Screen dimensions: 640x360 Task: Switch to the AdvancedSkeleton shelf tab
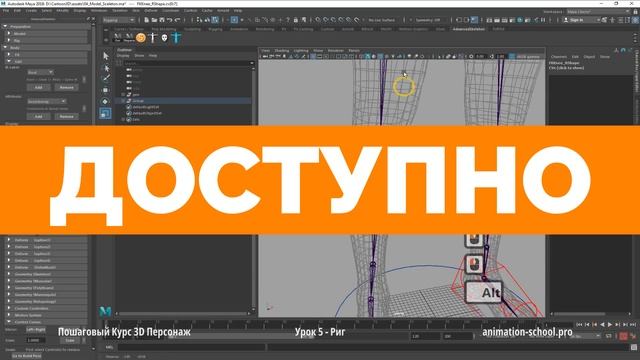(x=469, y=29)
